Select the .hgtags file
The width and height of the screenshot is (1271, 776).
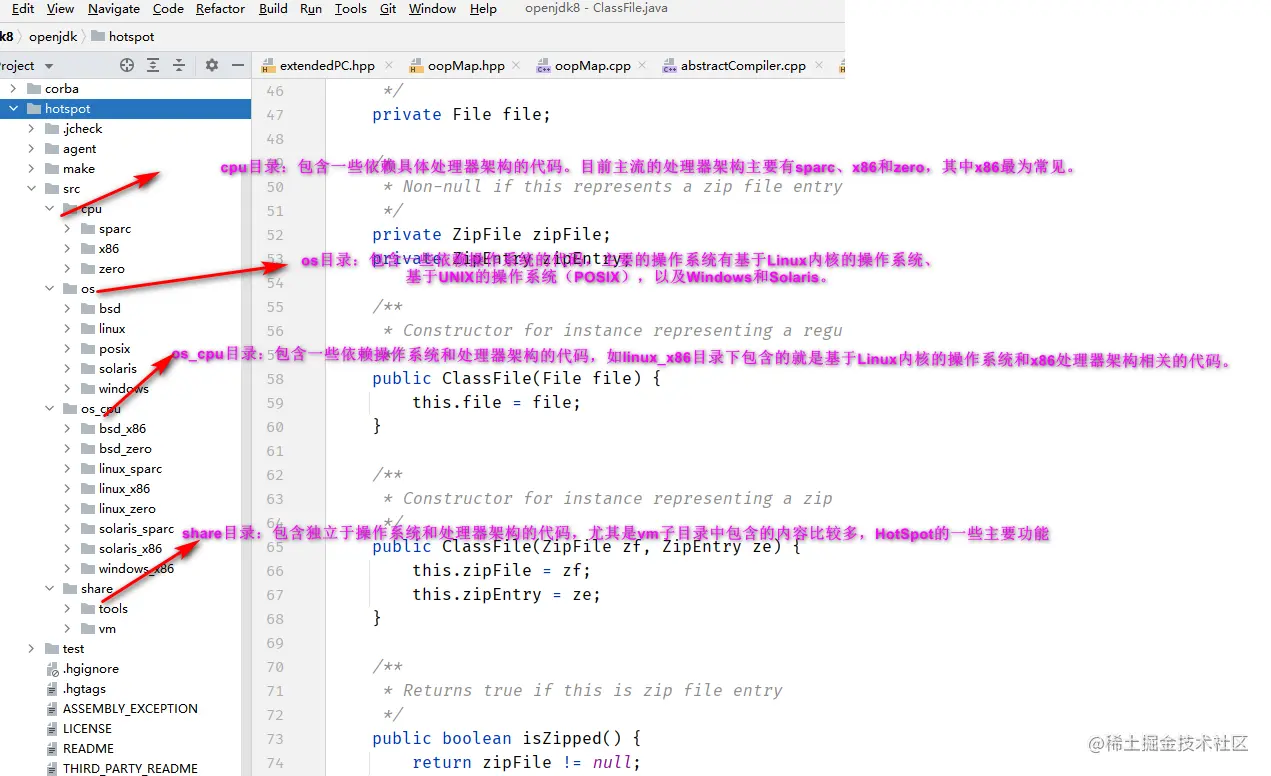(x=84, y=689)
